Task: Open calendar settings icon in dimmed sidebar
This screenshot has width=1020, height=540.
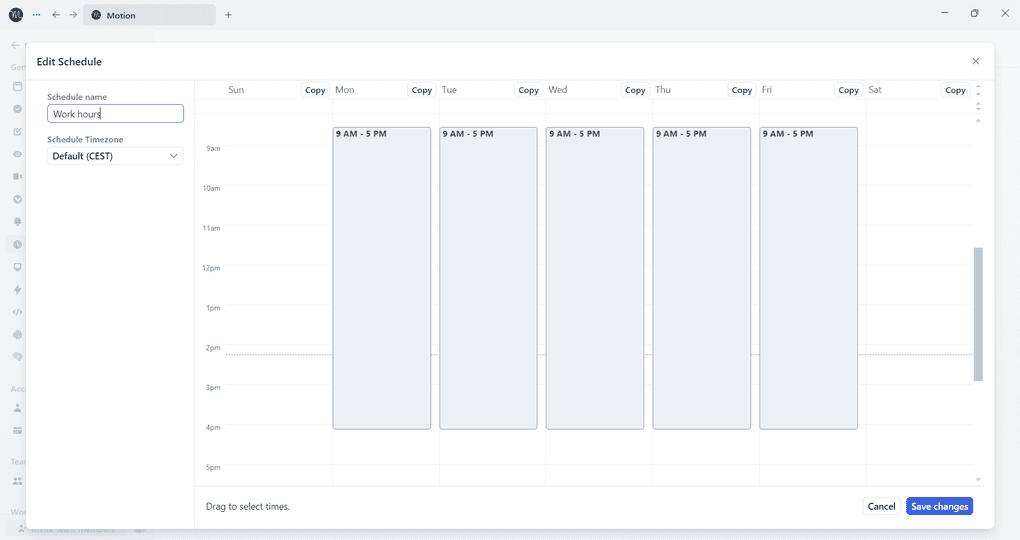Action: point(18,87)
